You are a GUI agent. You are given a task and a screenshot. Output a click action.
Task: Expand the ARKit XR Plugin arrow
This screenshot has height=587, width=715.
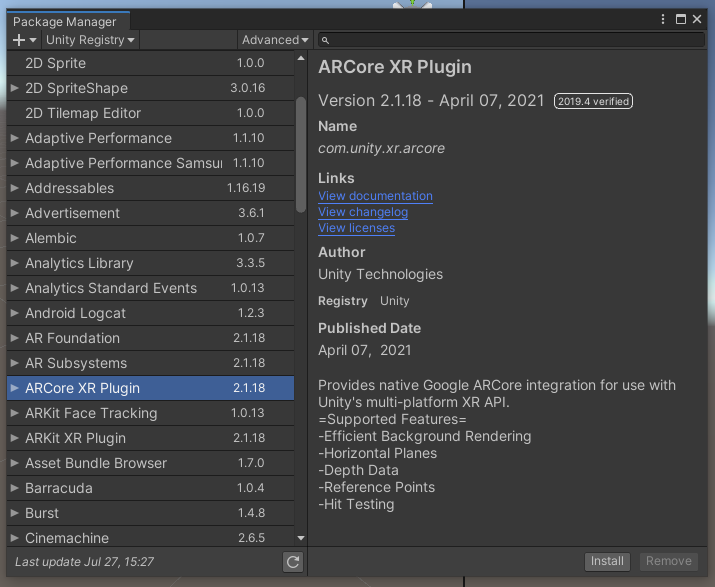pyautogui.click(x=15, y=438)
